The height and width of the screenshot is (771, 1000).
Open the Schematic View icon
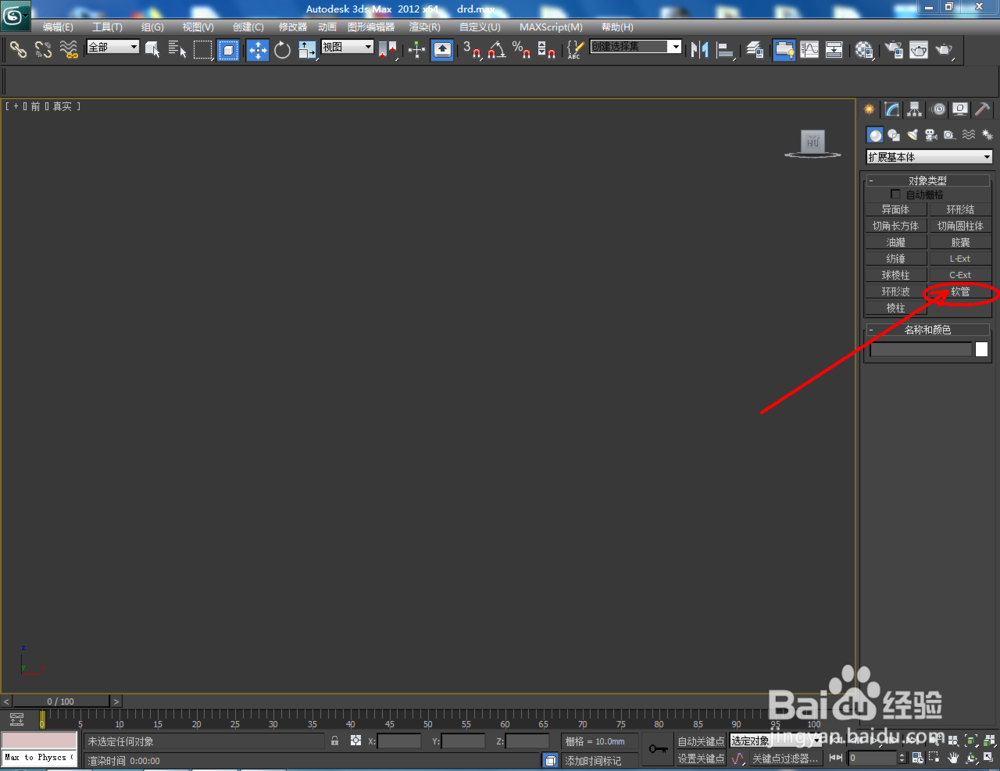pos(834,50)
